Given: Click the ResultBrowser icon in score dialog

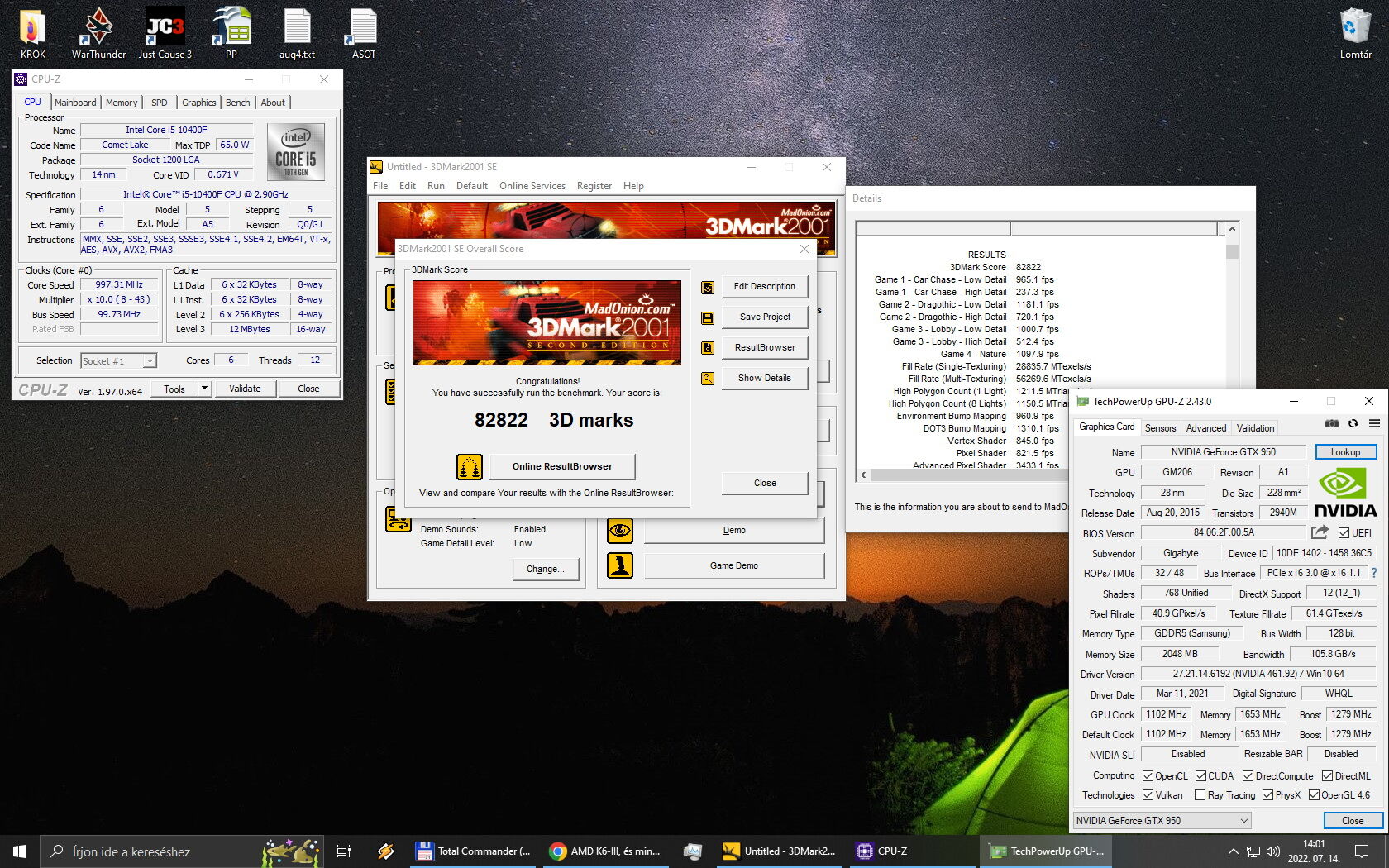Looking at the screenshot, I should [708, 348].
